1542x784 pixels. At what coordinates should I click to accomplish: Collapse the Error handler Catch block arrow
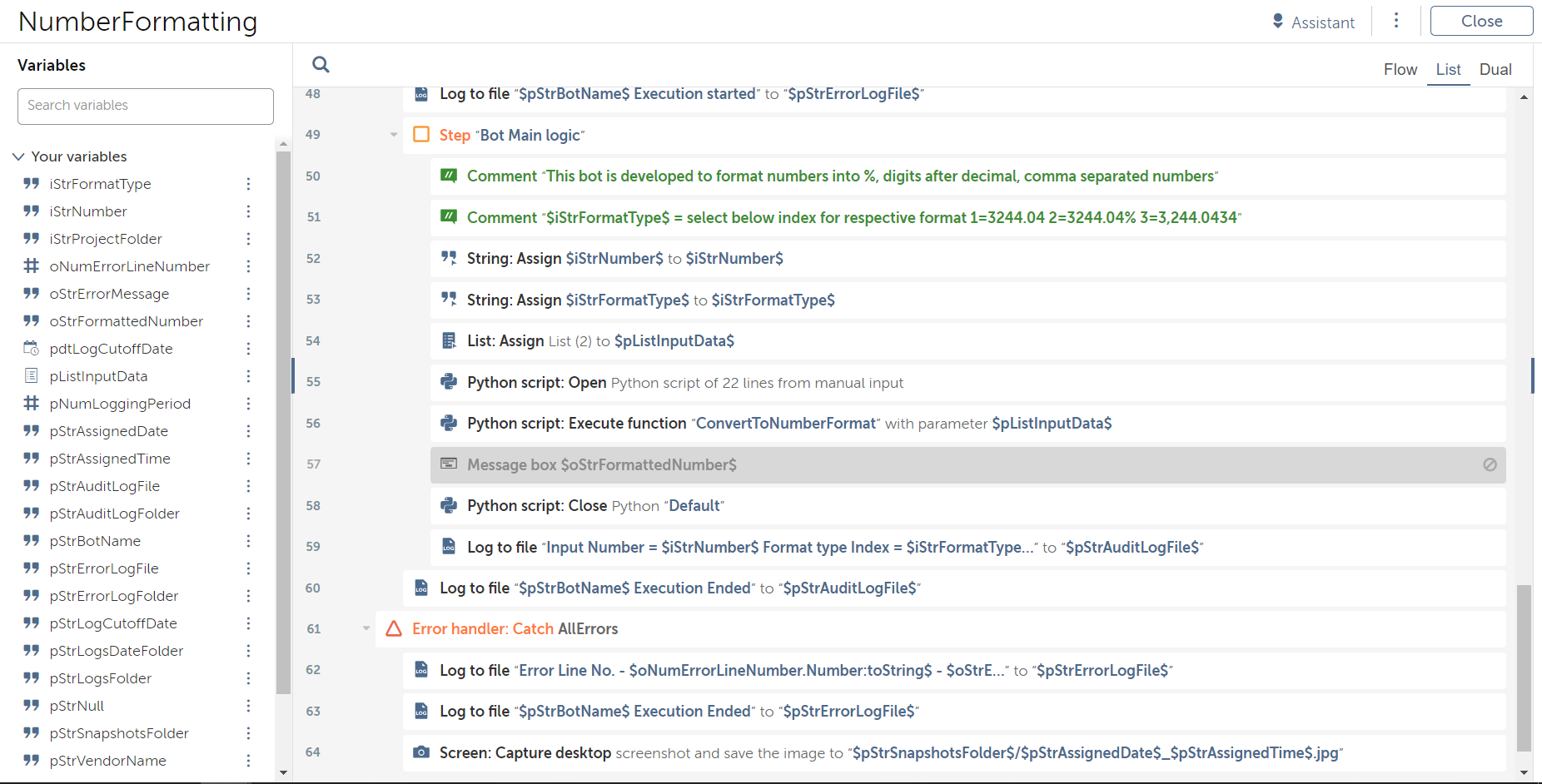(x=366, y=628)
